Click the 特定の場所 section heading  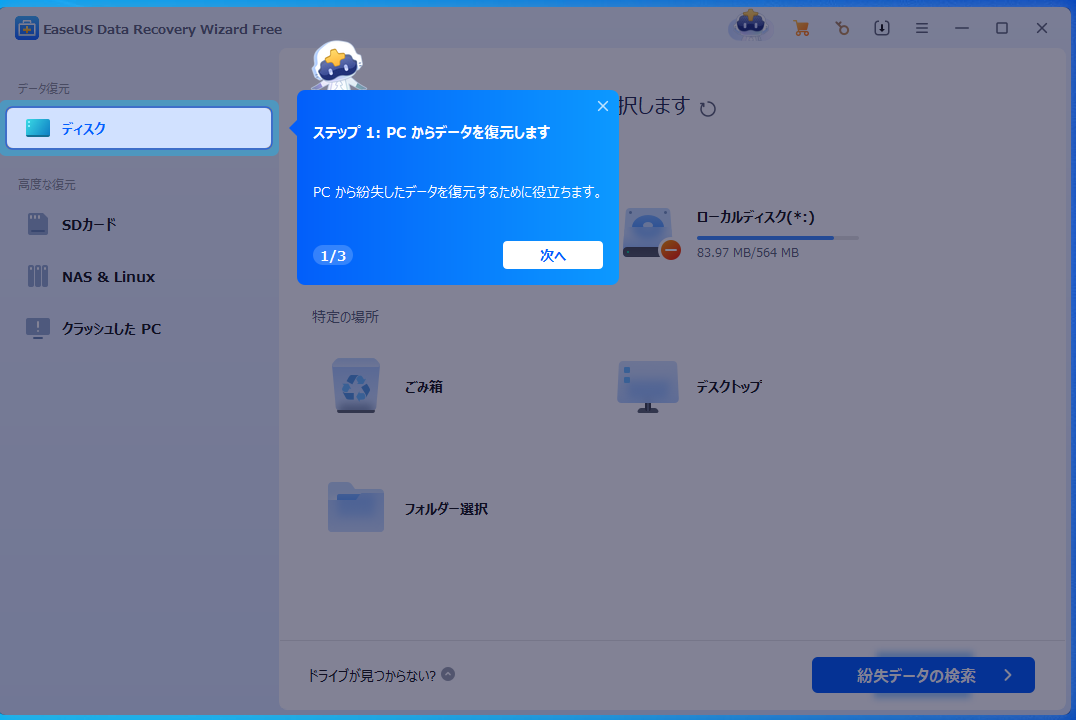345,316
